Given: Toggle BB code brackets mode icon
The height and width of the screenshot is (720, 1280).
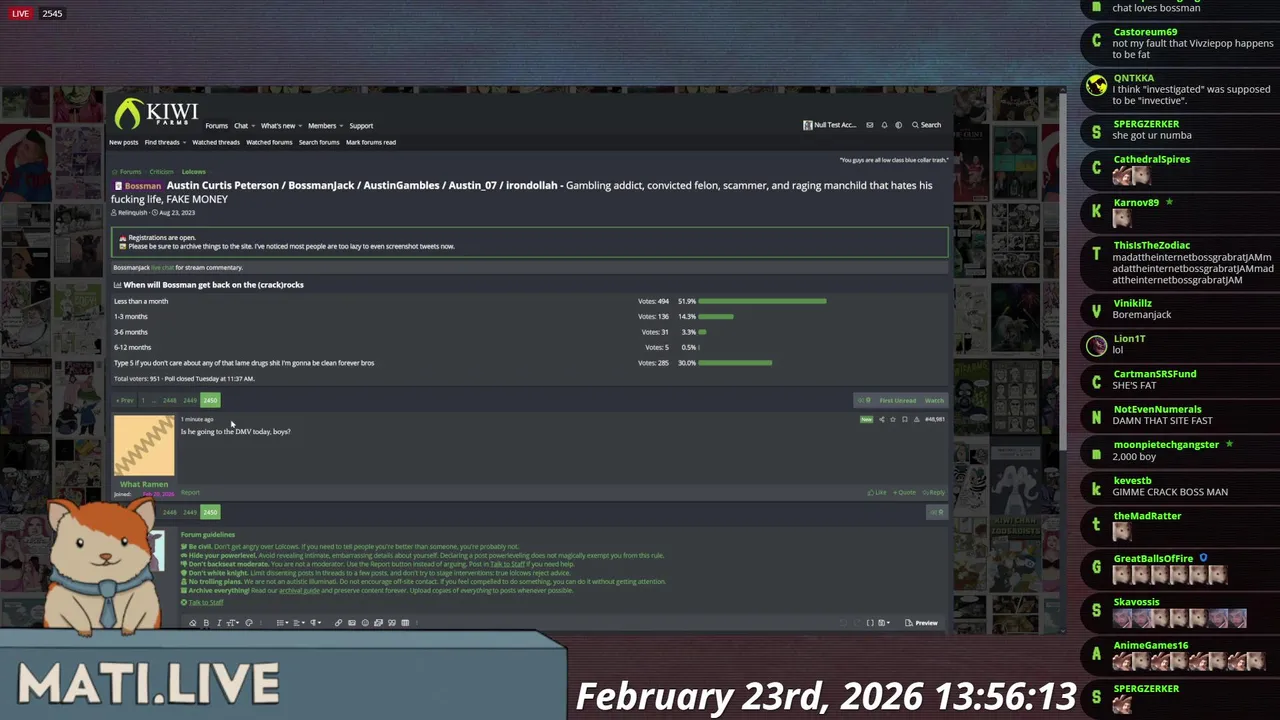Looking at the screenshot, I should coord(870,623).
